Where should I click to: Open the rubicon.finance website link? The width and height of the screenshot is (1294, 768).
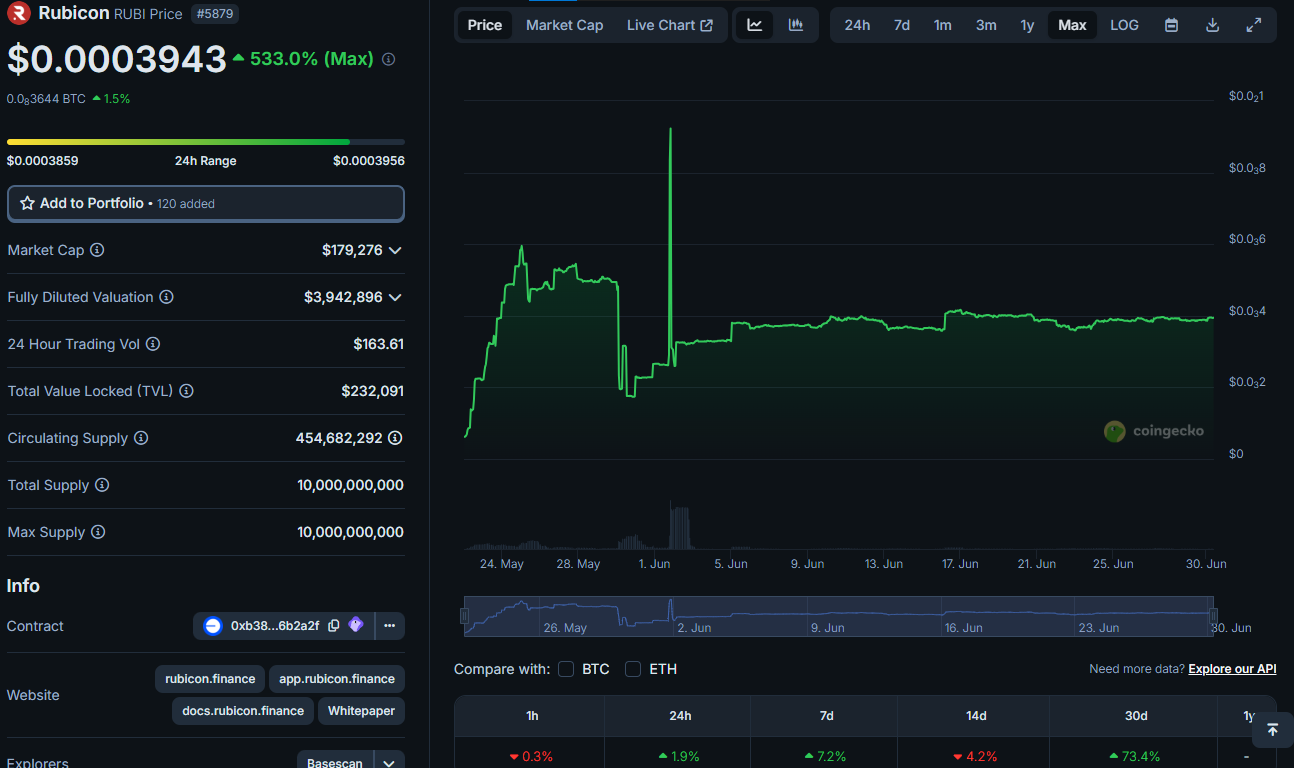(210, 679)
